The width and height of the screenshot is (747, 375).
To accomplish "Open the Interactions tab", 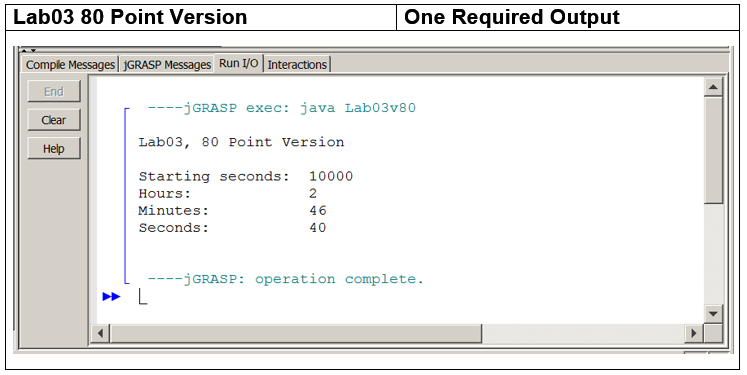I will coord(297,64).
